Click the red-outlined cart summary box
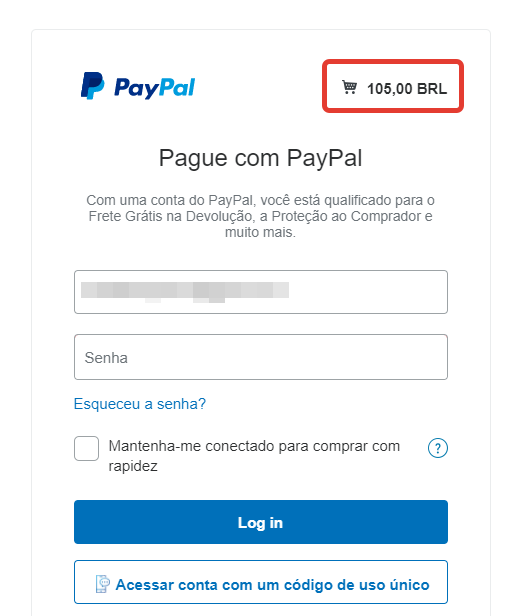 pos(393,86)
